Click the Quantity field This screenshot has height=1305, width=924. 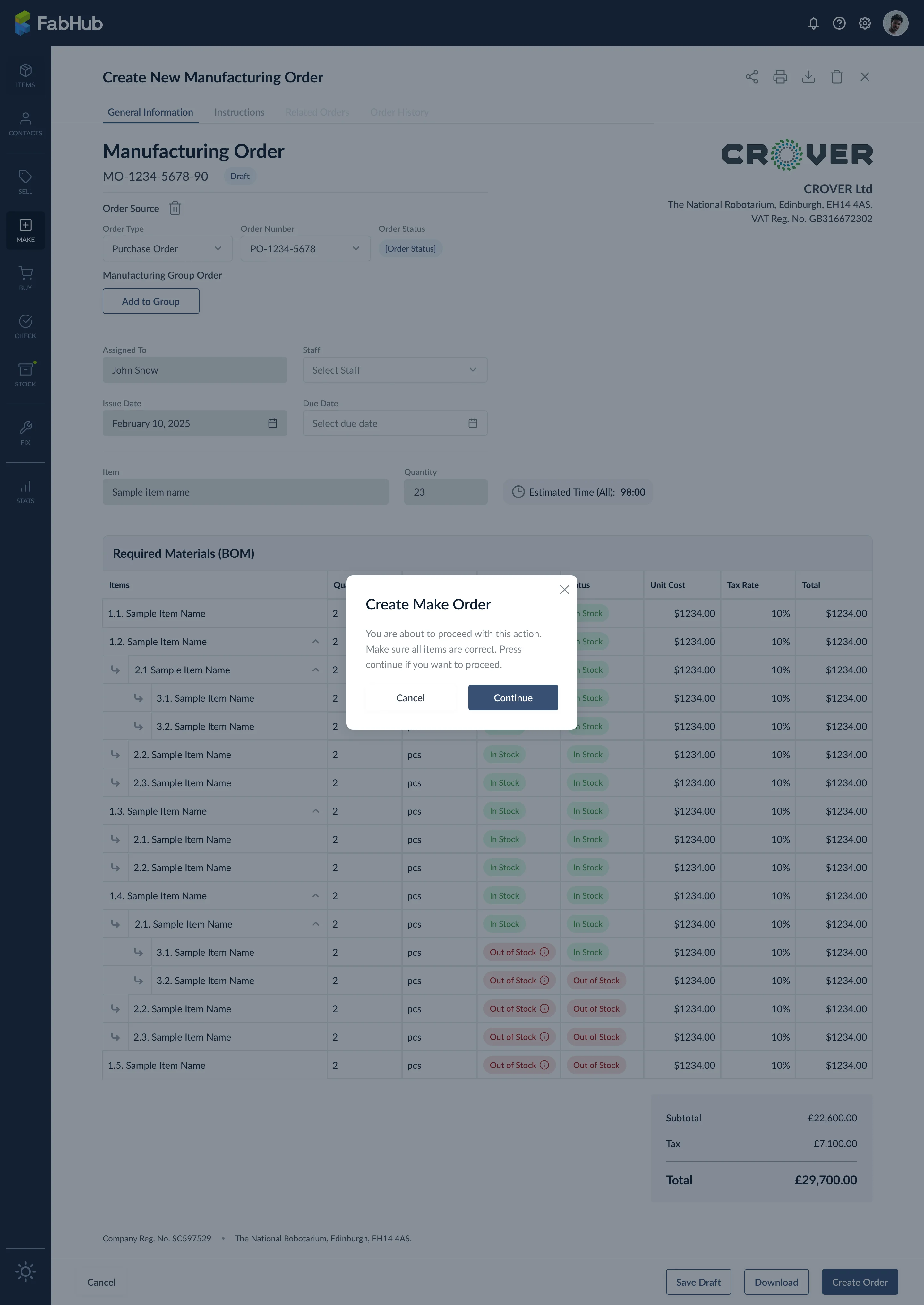pyautogui.click(x=446, y=492)
